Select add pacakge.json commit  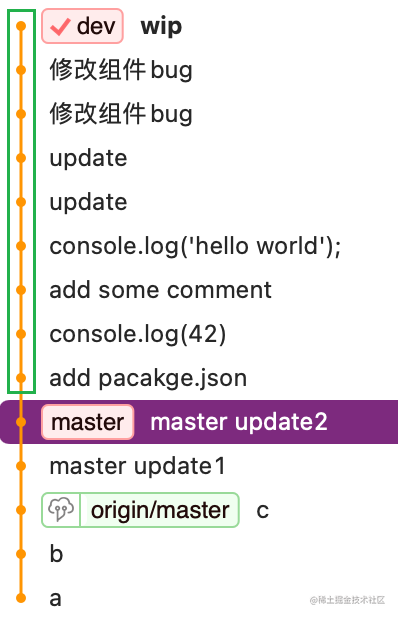click(x=148, y=378)
